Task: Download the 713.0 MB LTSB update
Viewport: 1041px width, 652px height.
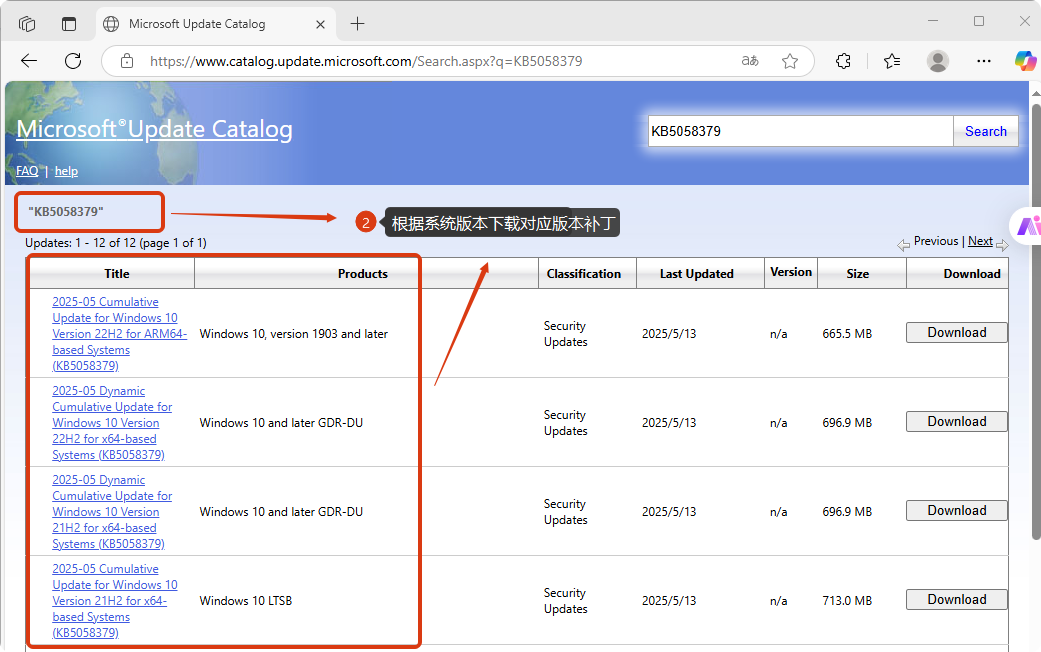Action: (x=957, y=600)
